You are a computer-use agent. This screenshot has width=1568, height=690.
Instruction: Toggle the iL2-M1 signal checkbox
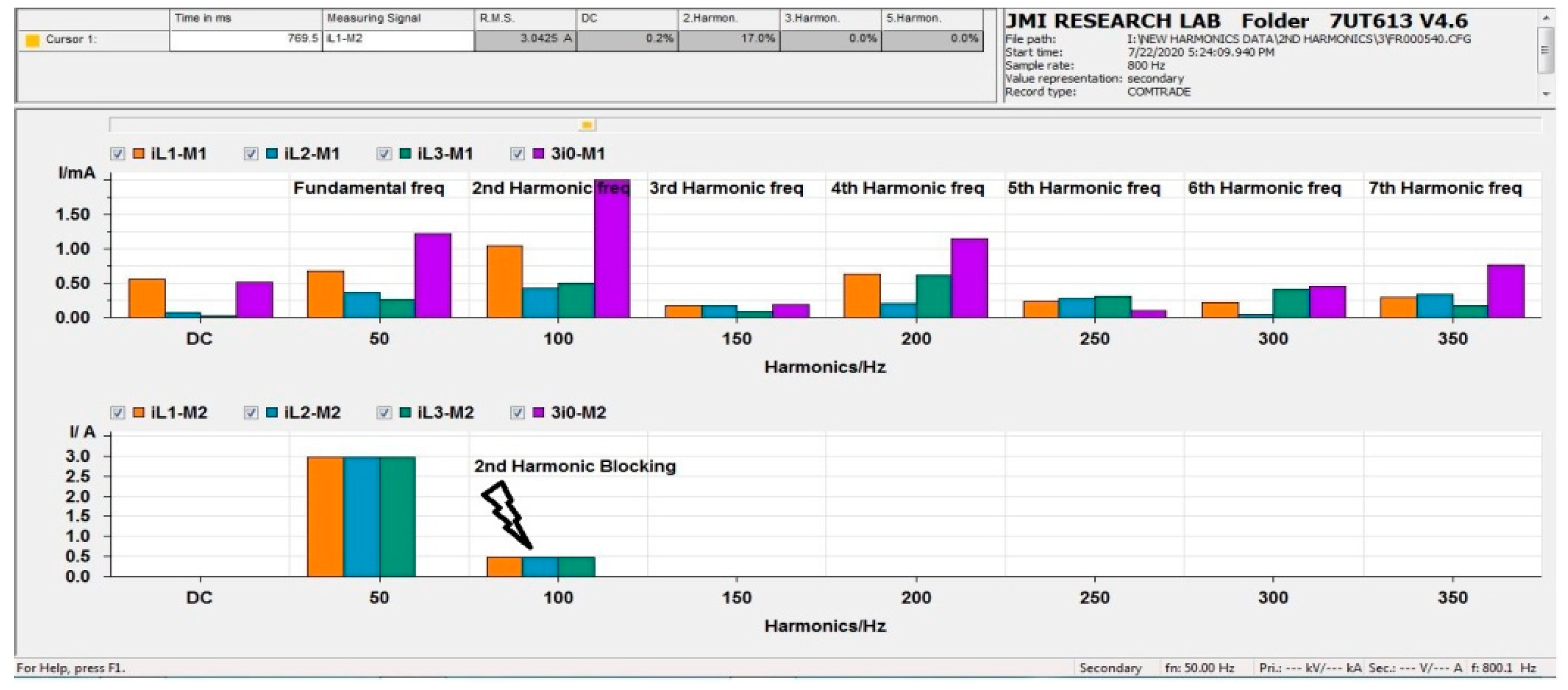[x=251, y=153]
